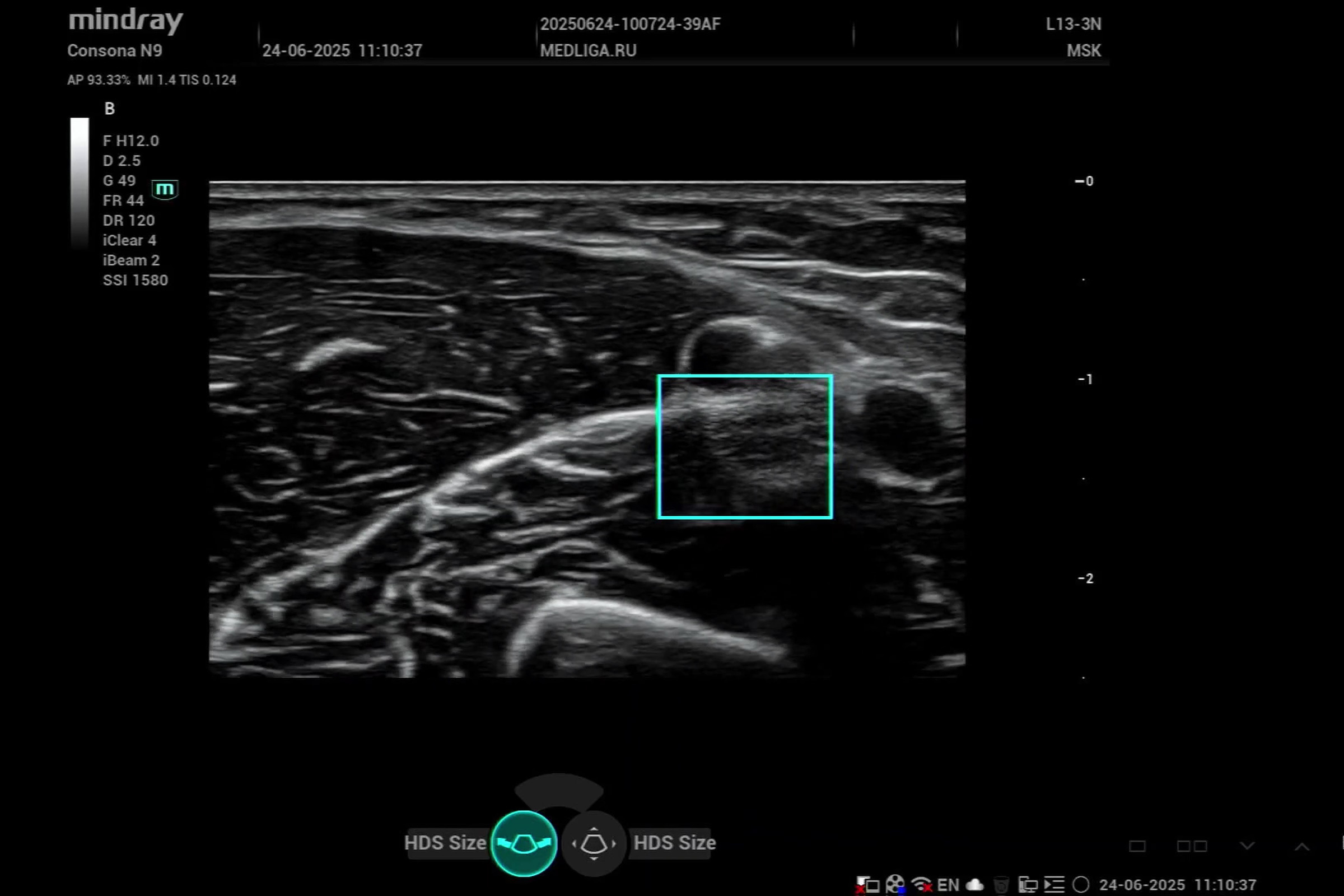Toggle the green 'm' mark beside gain

click(165, 189)
